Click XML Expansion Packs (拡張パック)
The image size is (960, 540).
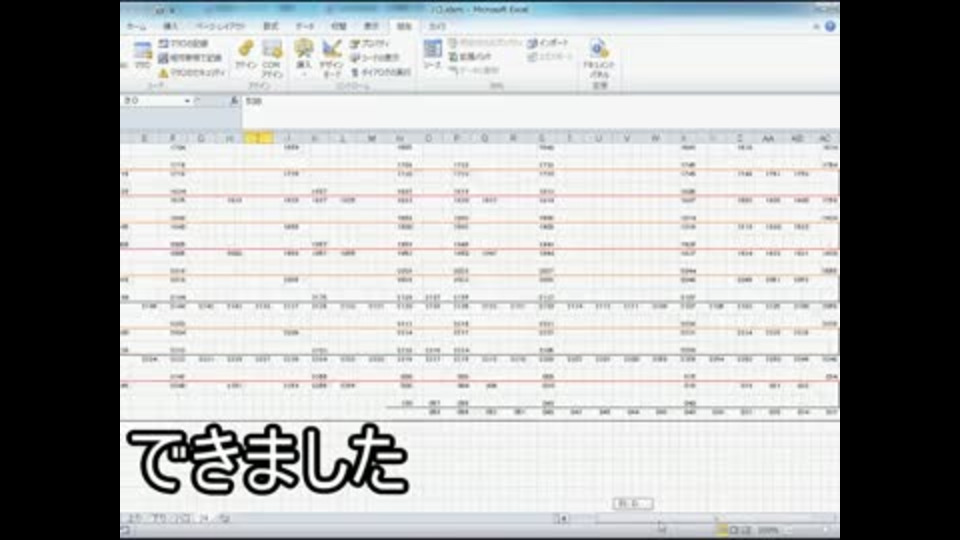coord(470,56)
